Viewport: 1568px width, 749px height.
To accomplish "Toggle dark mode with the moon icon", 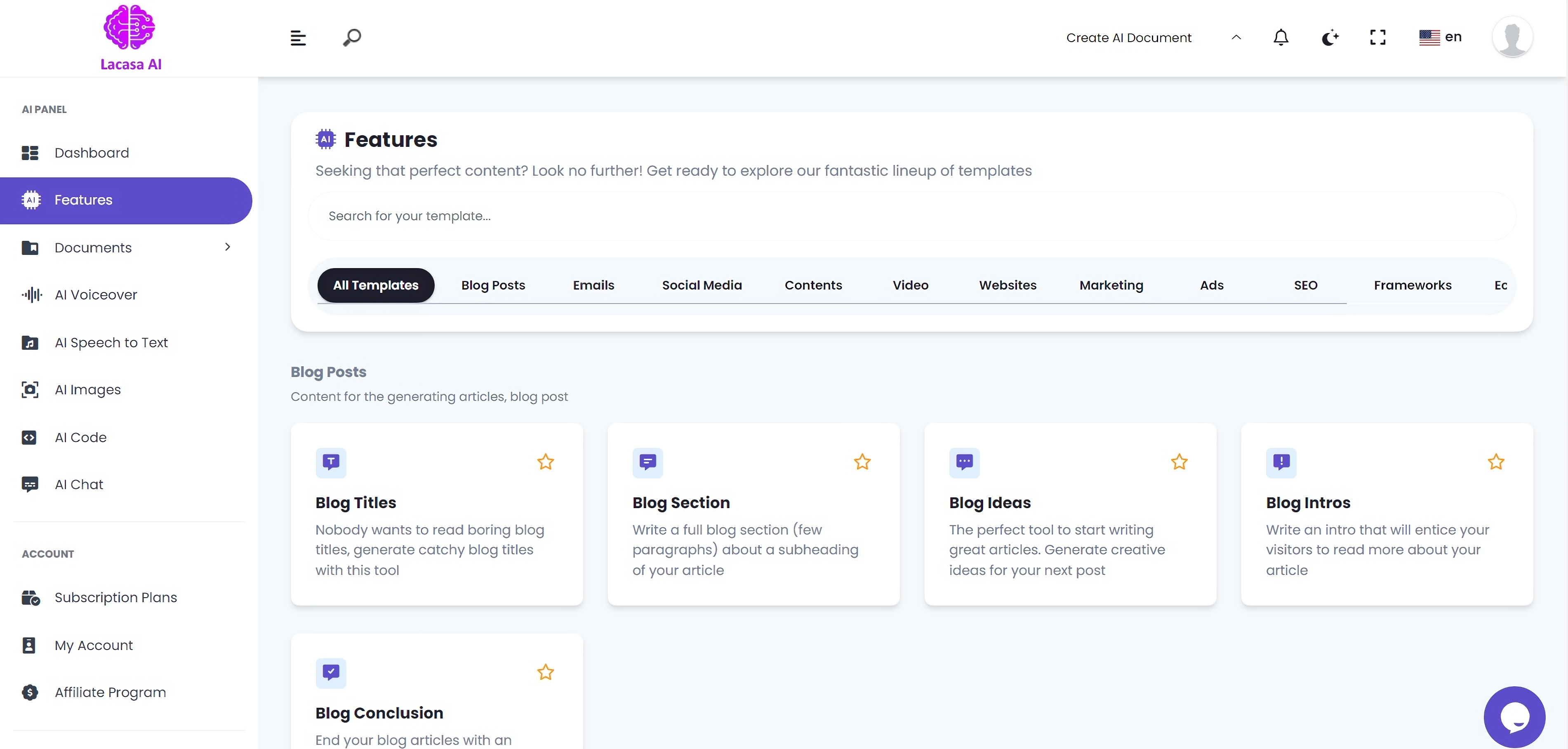I will [x=1329, y=37].
